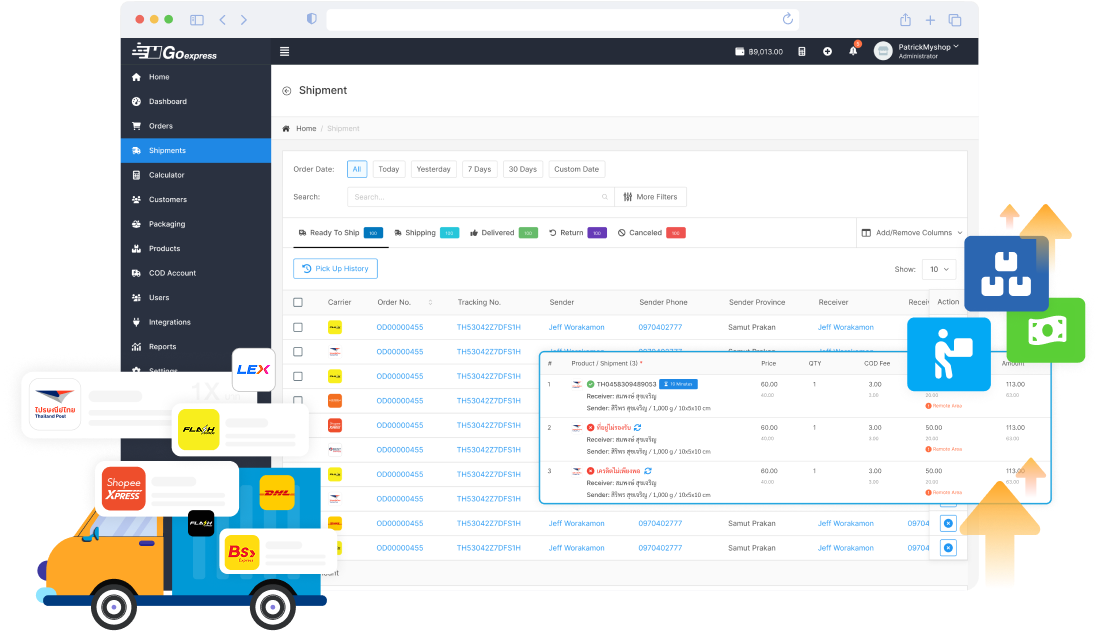This screenshot has height=632, width=1099.
Task: Switch to Ready To Ship tab
Action: (340, 233)
